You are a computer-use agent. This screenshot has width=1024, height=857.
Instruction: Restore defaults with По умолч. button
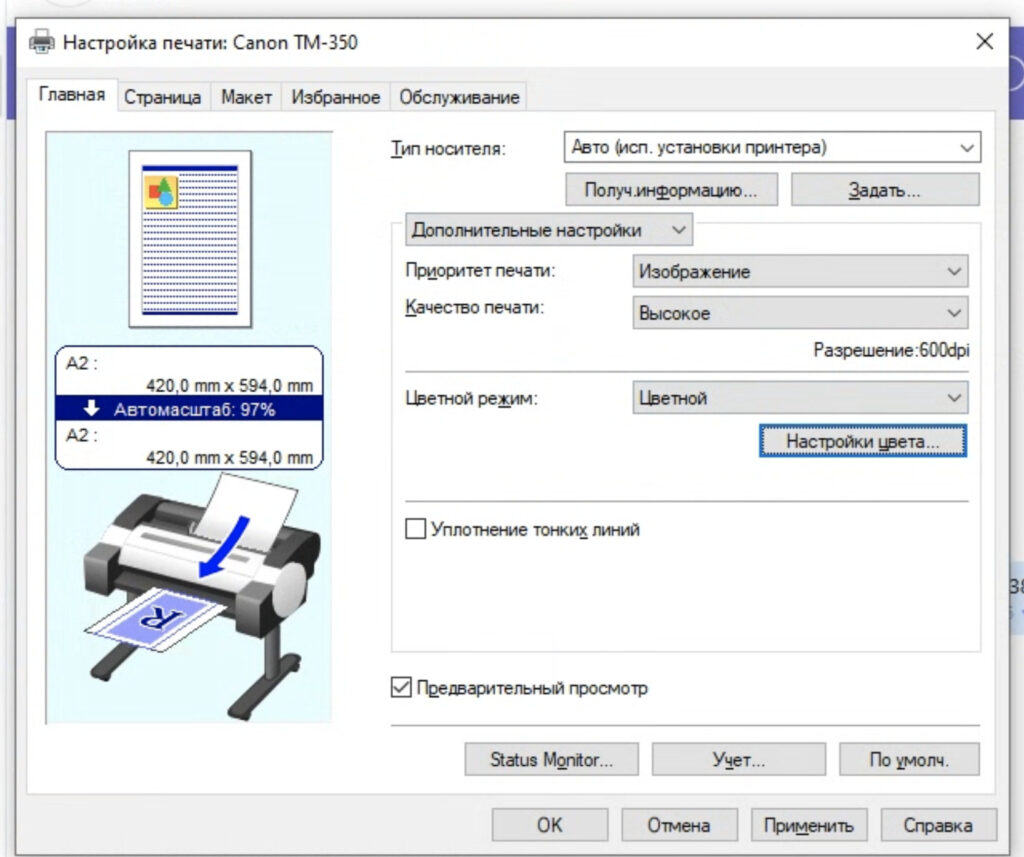pos(909,759)
